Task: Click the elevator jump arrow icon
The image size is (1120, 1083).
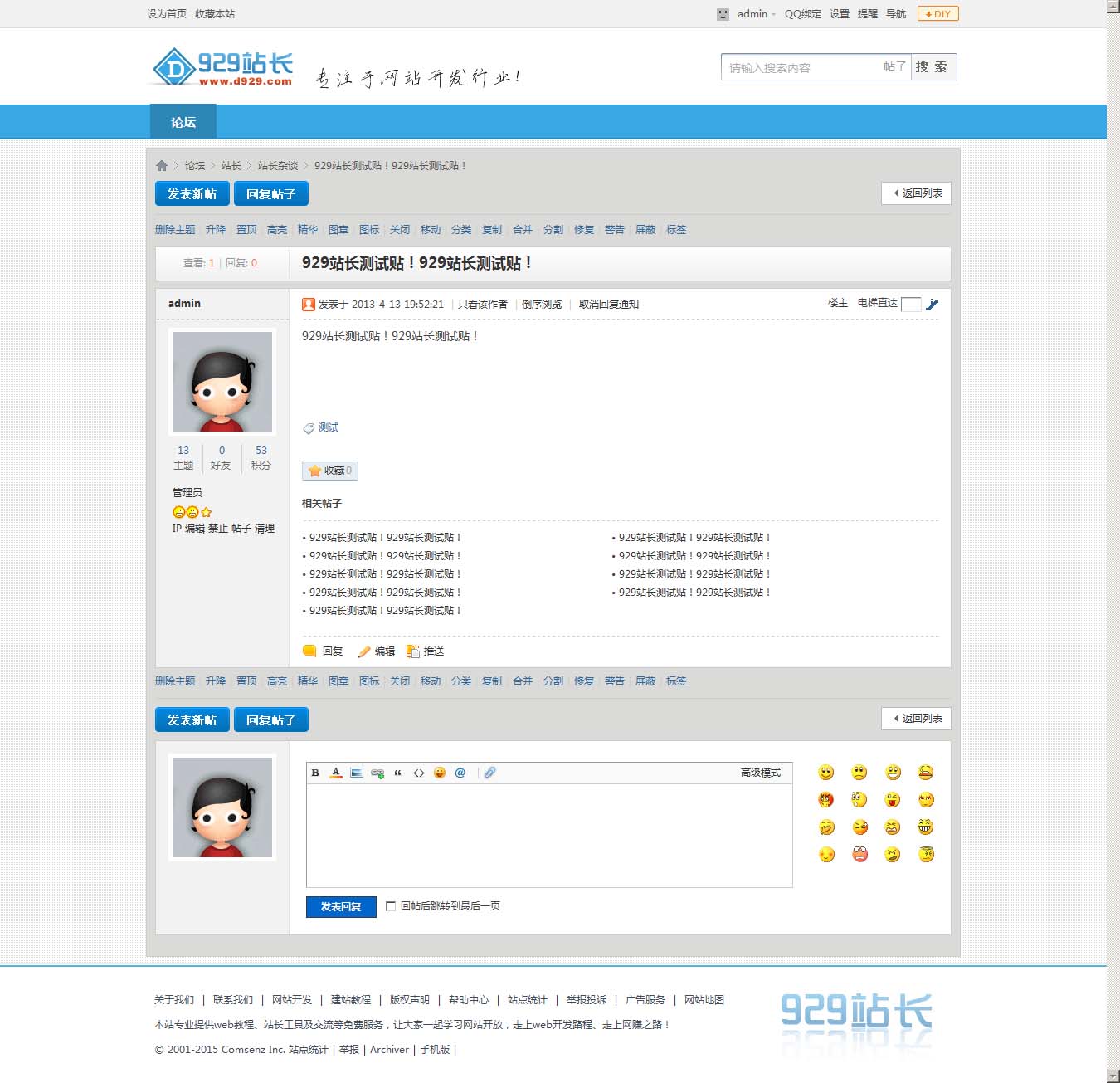Action: click(933, 305)
